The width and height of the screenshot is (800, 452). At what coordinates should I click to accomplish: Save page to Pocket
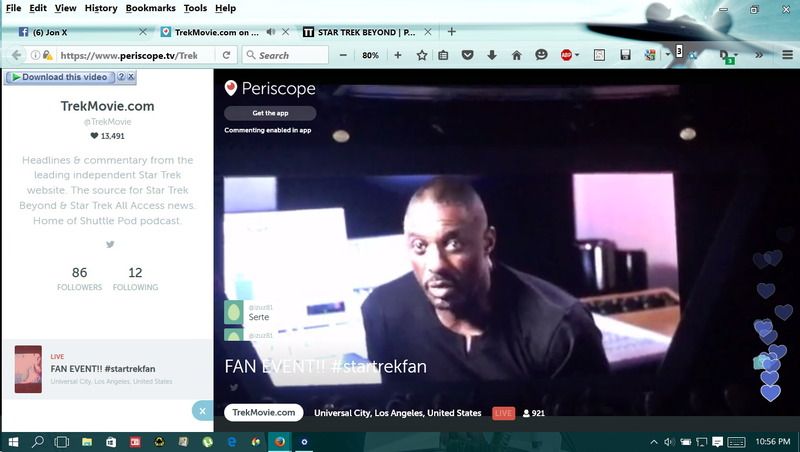pos(467,55)
